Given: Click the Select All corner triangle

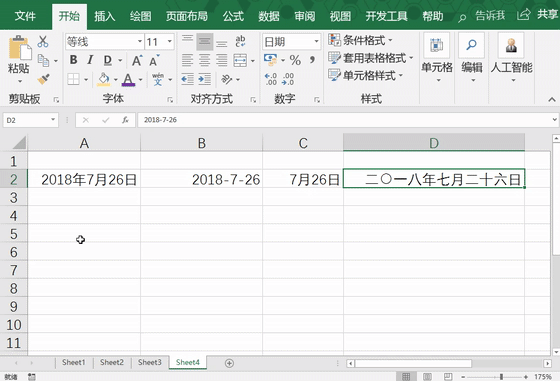Looking at the screenshot, I should pyautogui.click(x=19, y=143).
